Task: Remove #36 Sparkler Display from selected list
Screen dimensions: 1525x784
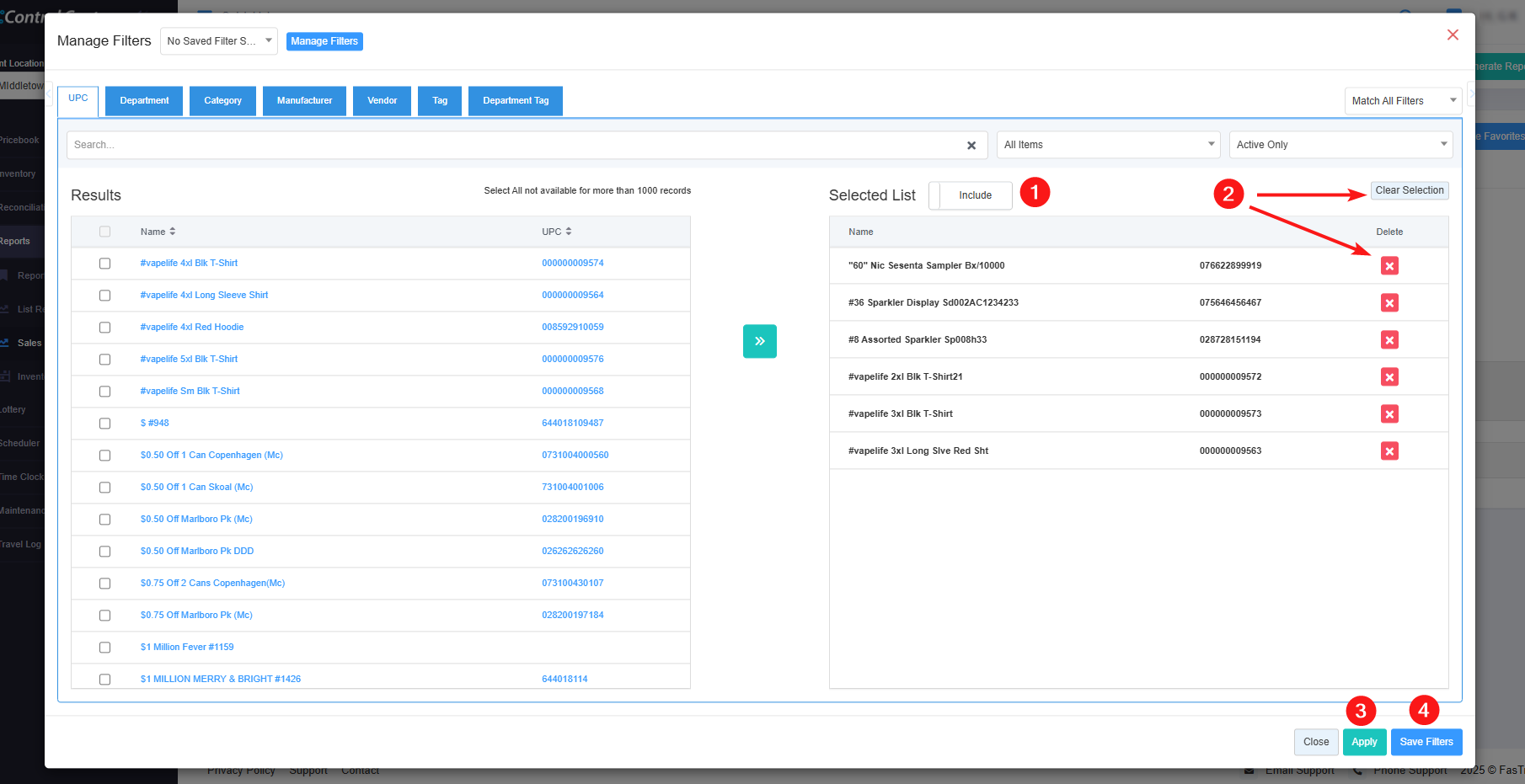Action: (1389, 303)
